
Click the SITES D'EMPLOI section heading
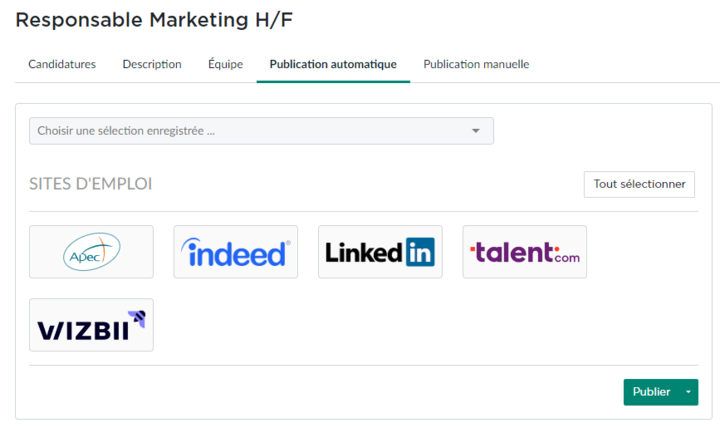pos(90,184)
